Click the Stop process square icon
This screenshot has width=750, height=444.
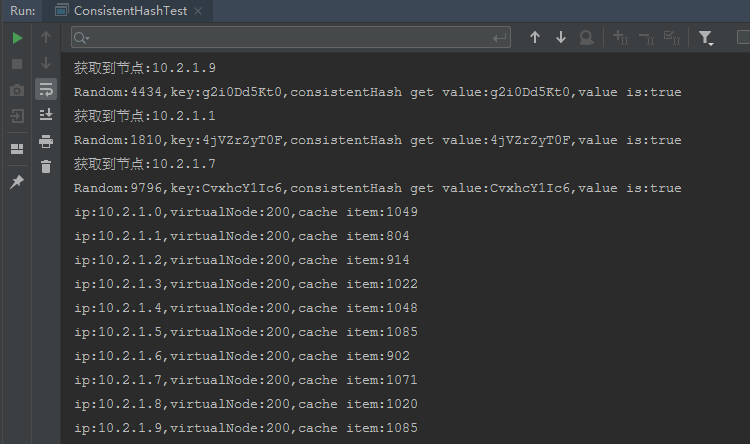pyautogui.click(x=17, y=64)
